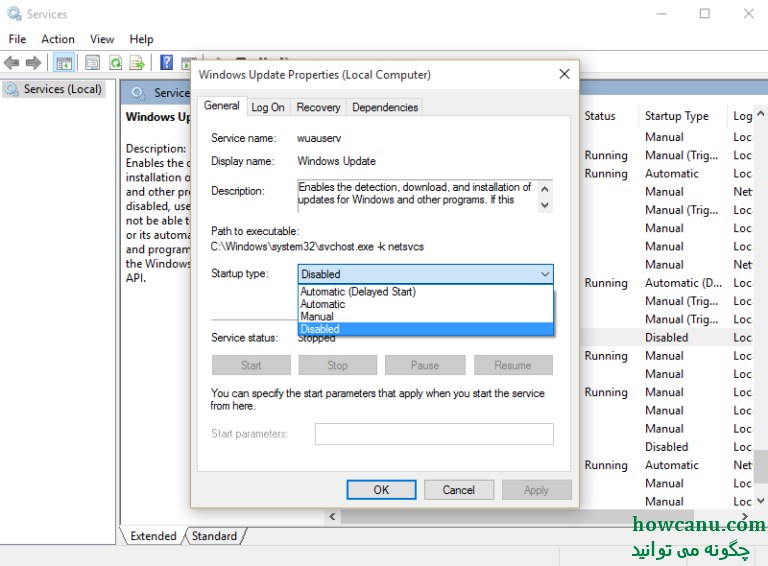Image resolution: width=768 pixels, height=566 pixels.
Task: Open the Action menu
Action: 58,39
